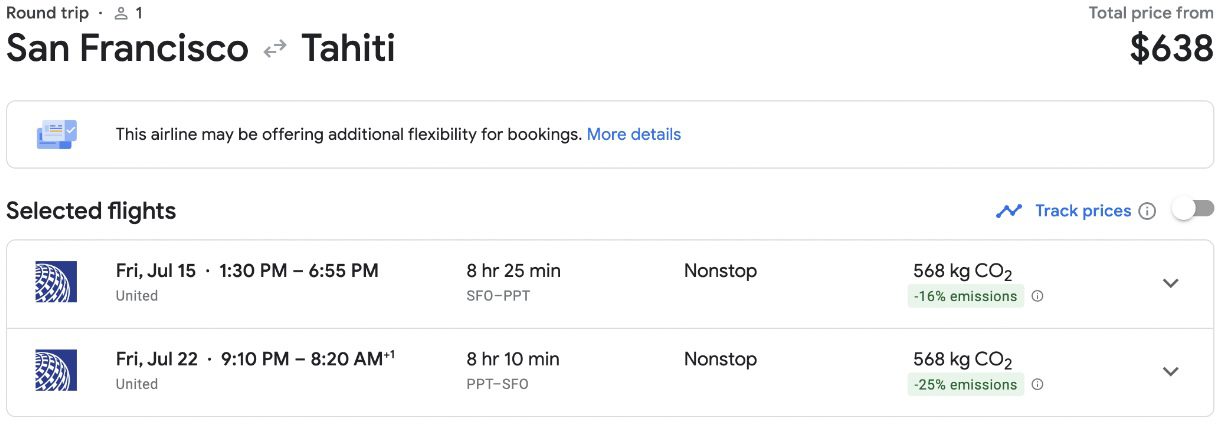Click the PPT–SFO route text
The width and height of the screenshot is (1224, 428).
click(x=497, y=384)
